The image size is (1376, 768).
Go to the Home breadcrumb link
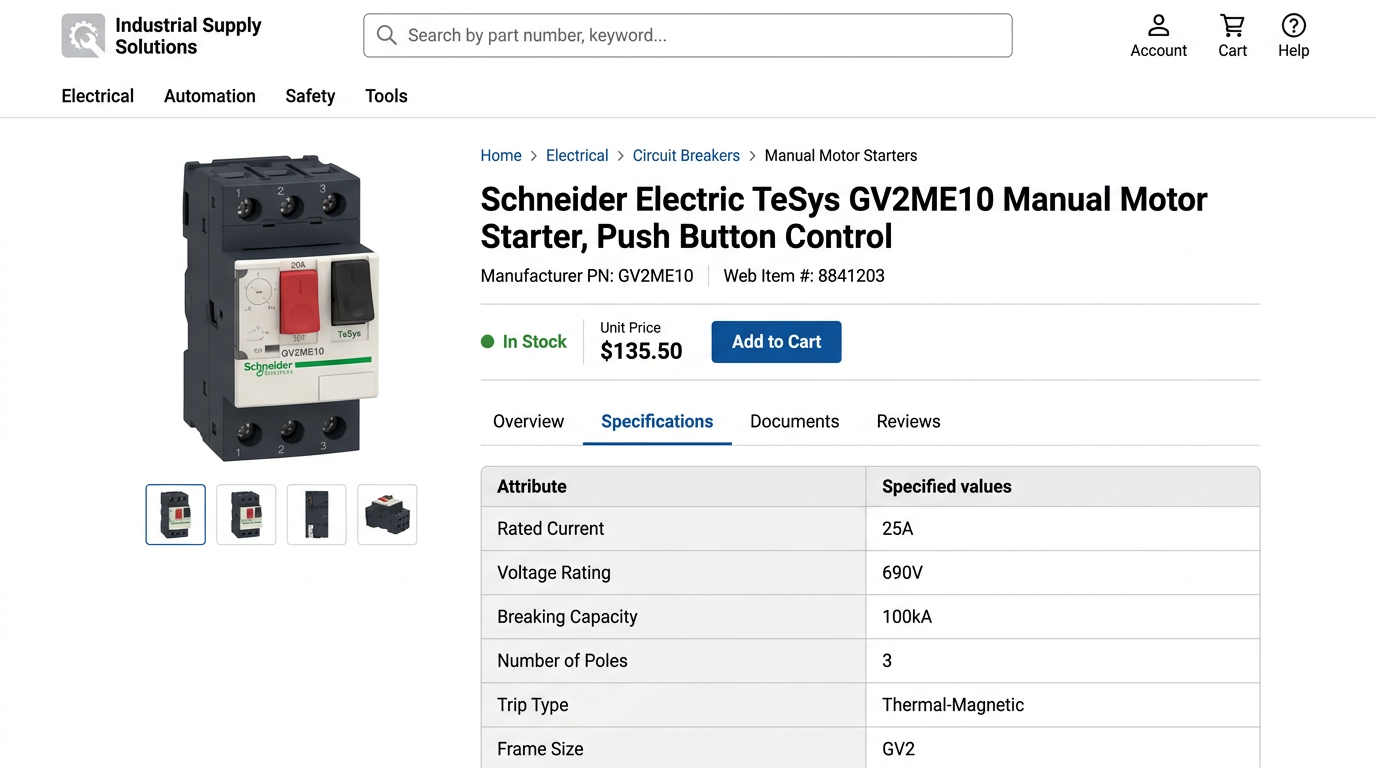501,156
